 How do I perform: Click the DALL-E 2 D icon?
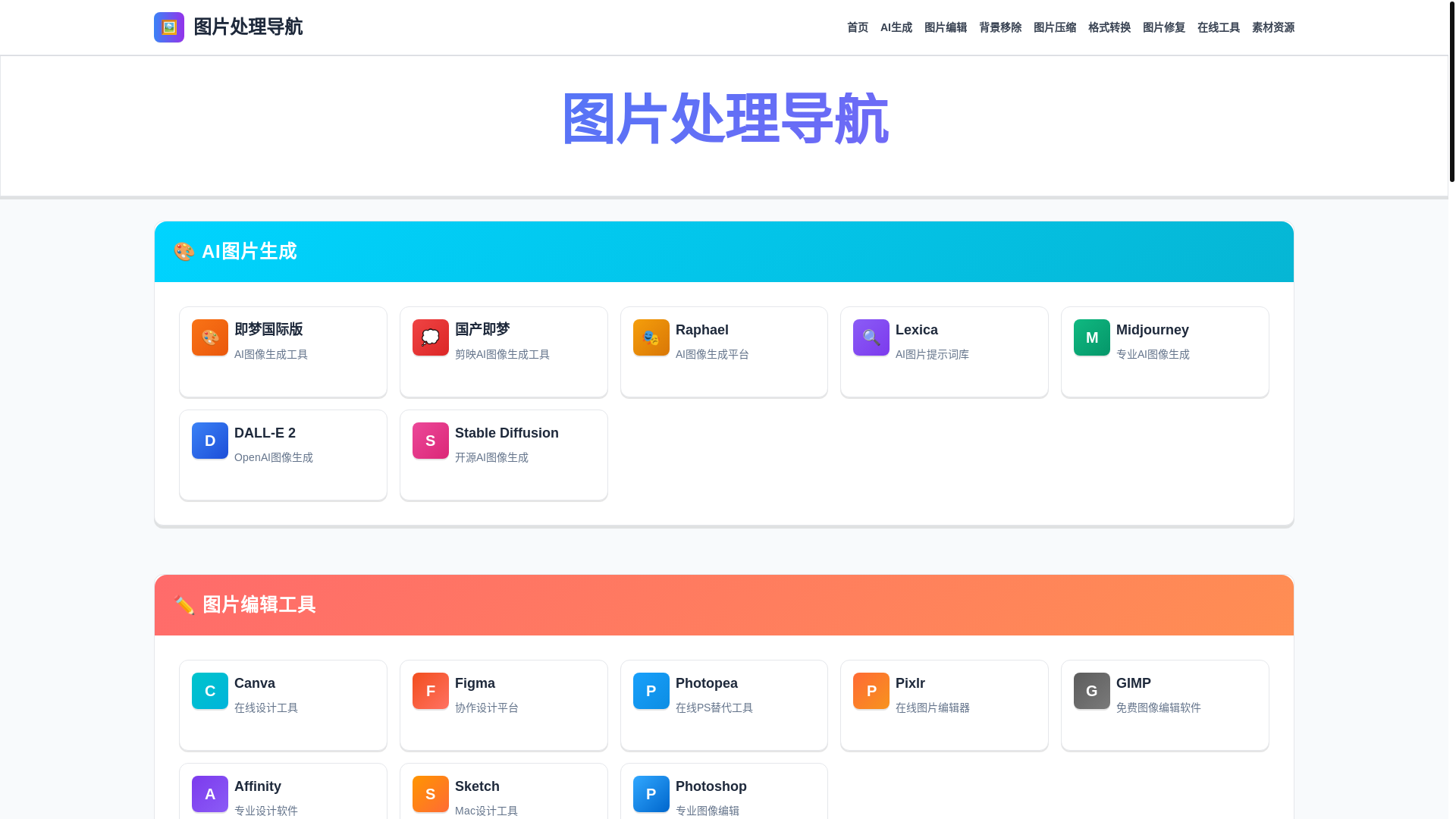pos(210,441)
